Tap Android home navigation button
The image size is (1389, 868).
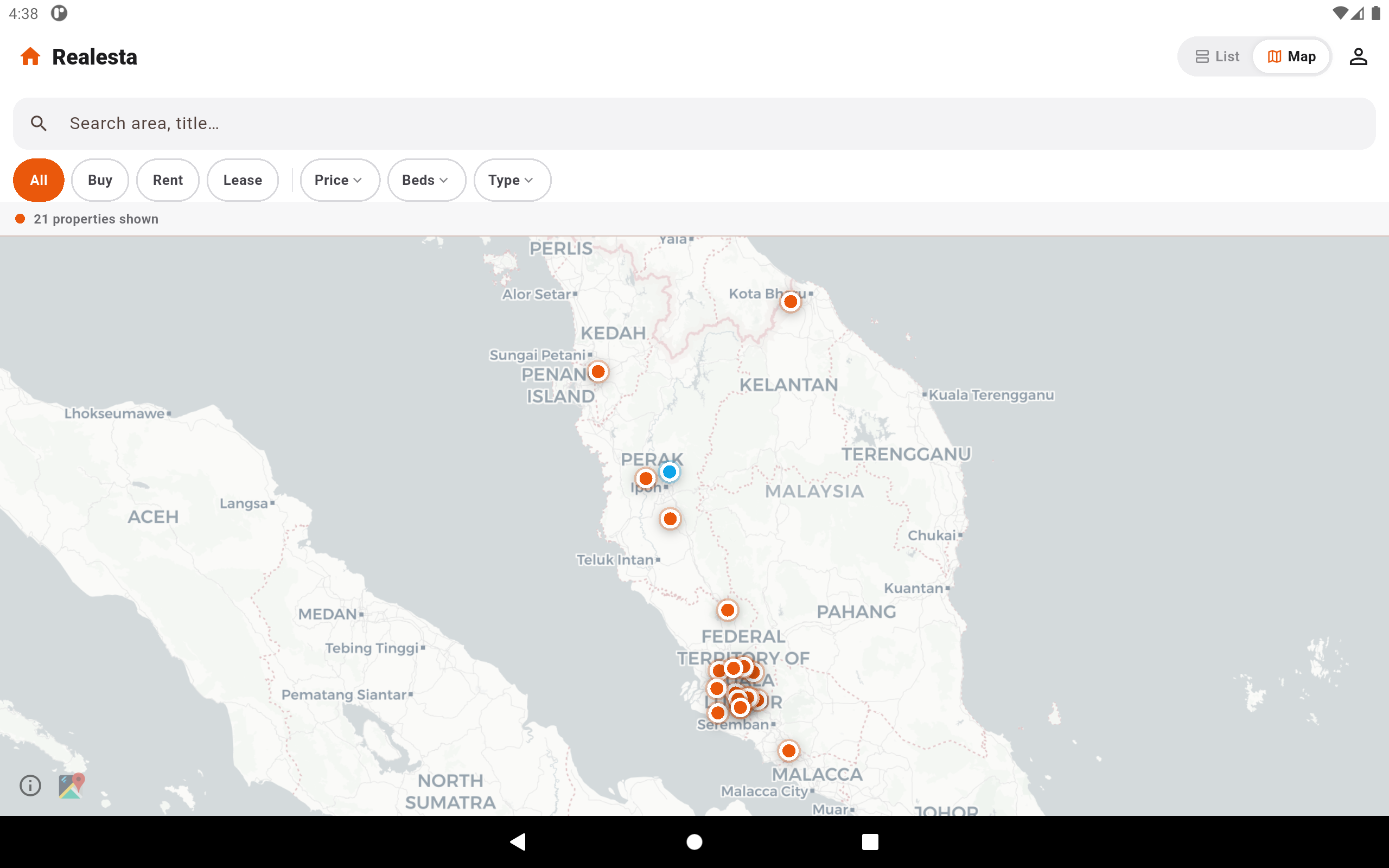pyautogui.click(x=694, y=841)
